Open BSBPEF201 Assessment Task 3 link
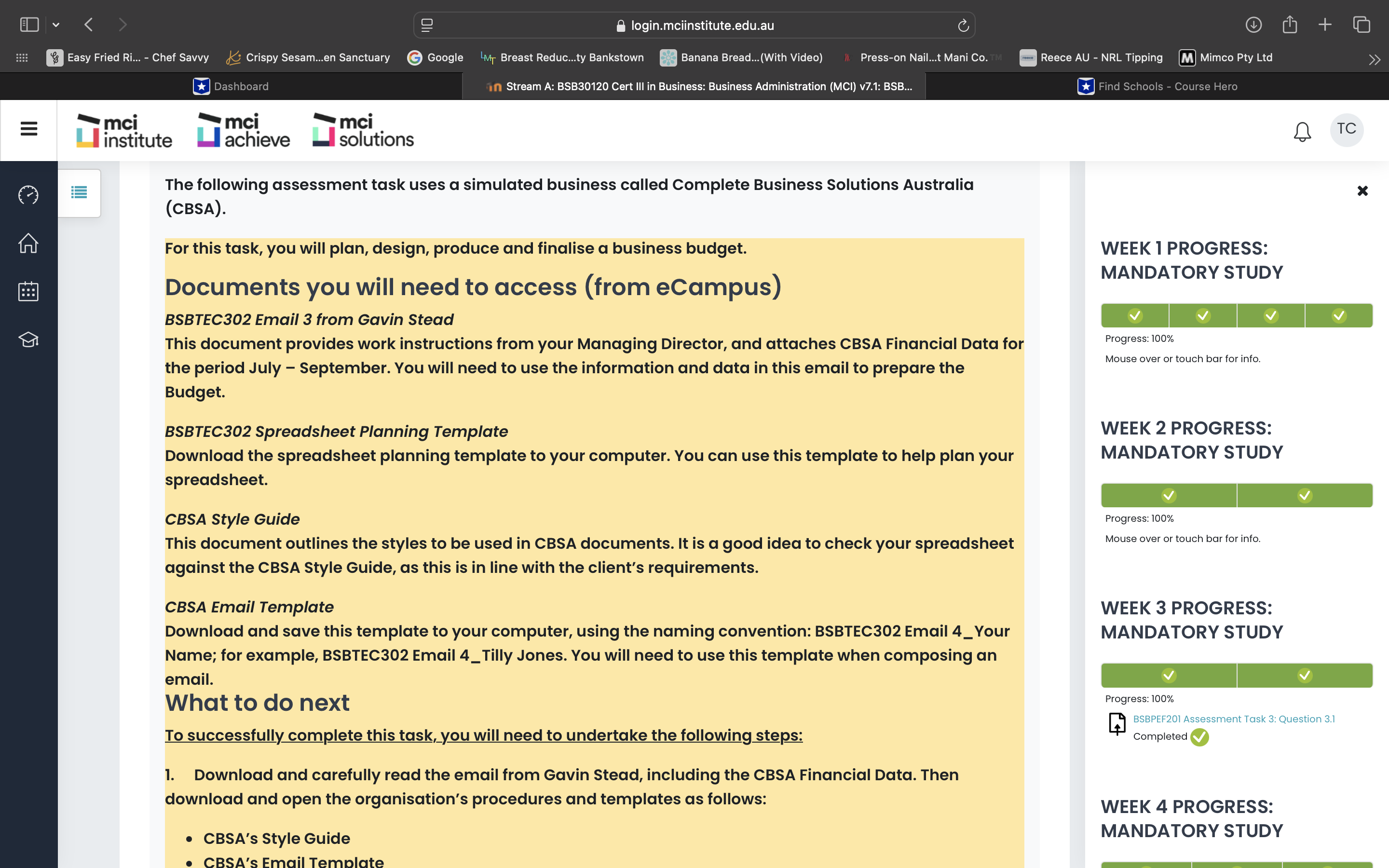This screenshot has height=868, width=1389. (1233, 719)
